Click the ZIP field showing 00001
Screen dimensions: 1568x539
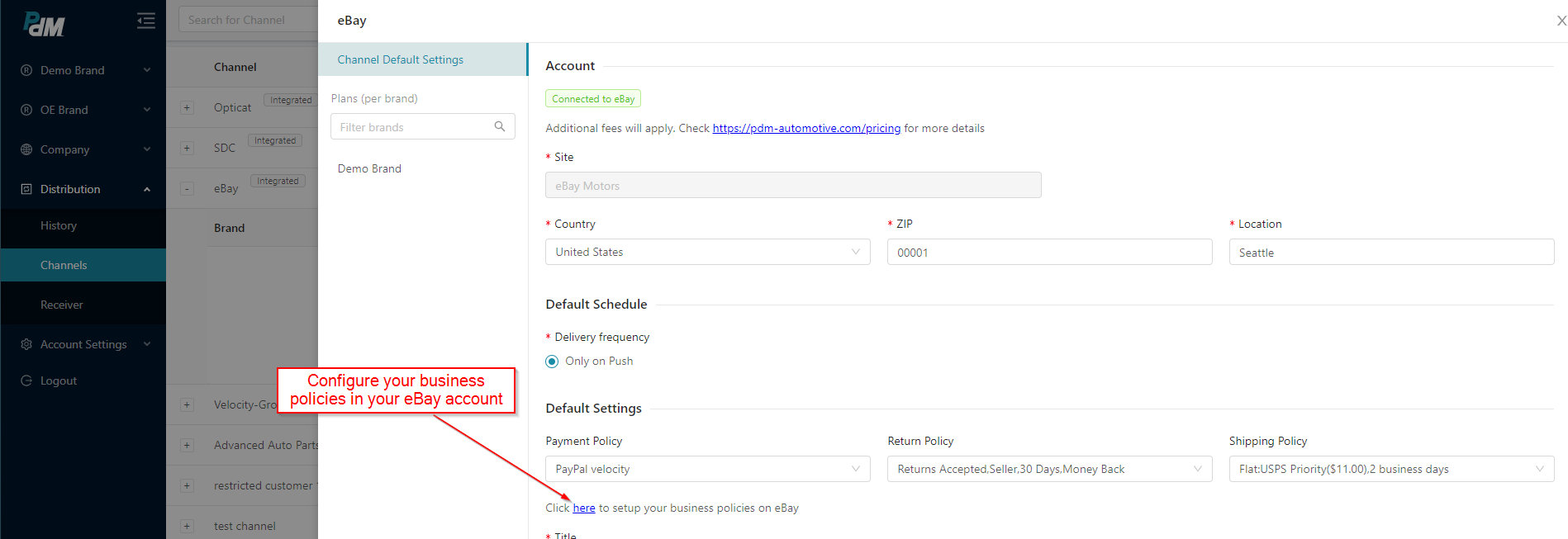tap(1050, 252)
